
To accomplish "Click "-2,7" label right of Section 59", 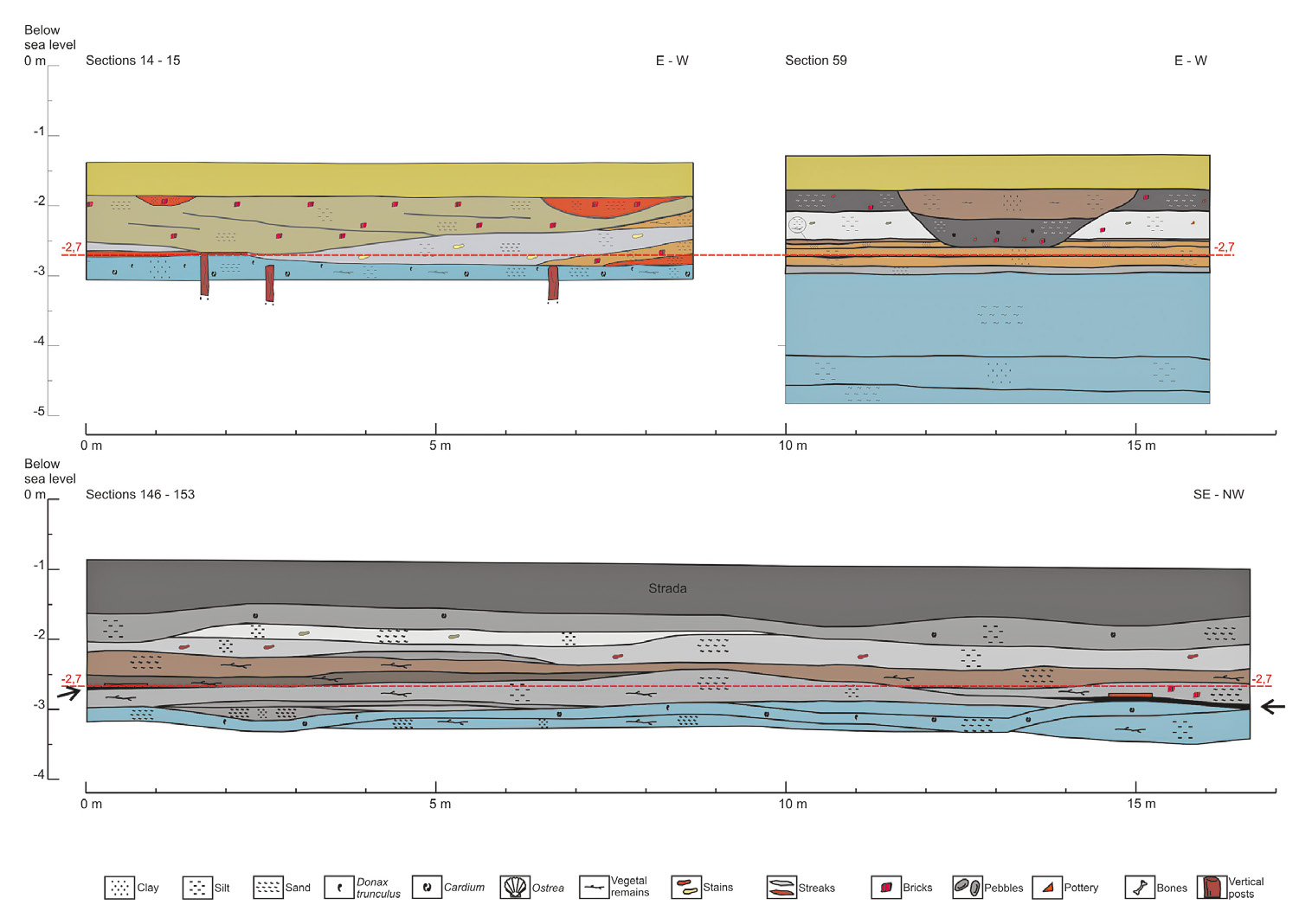I will (1224, 247).
